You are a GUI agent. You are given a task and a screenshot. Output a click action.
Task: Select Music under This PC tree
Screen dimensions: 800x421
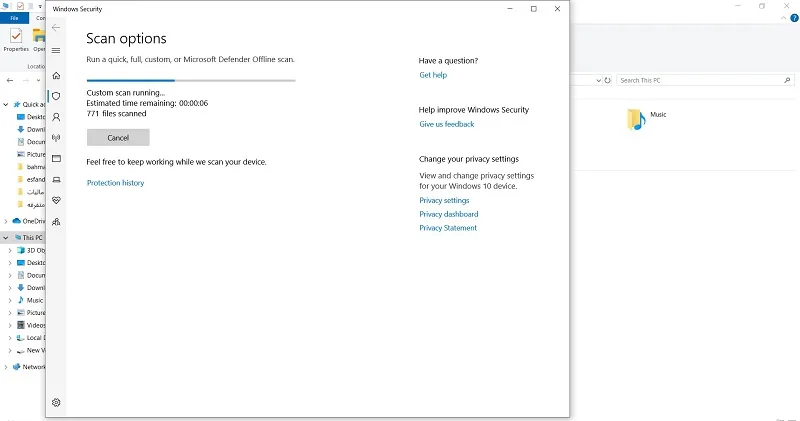(31, 300)
